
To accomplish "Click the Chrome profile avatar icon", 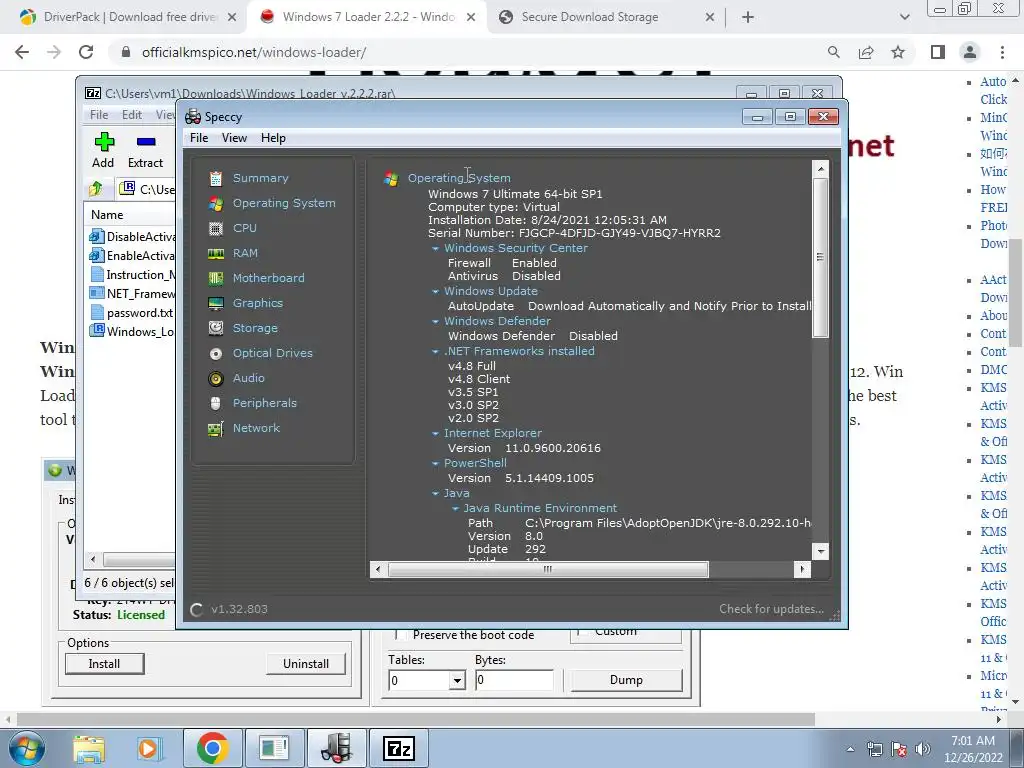I will (970, 52).
